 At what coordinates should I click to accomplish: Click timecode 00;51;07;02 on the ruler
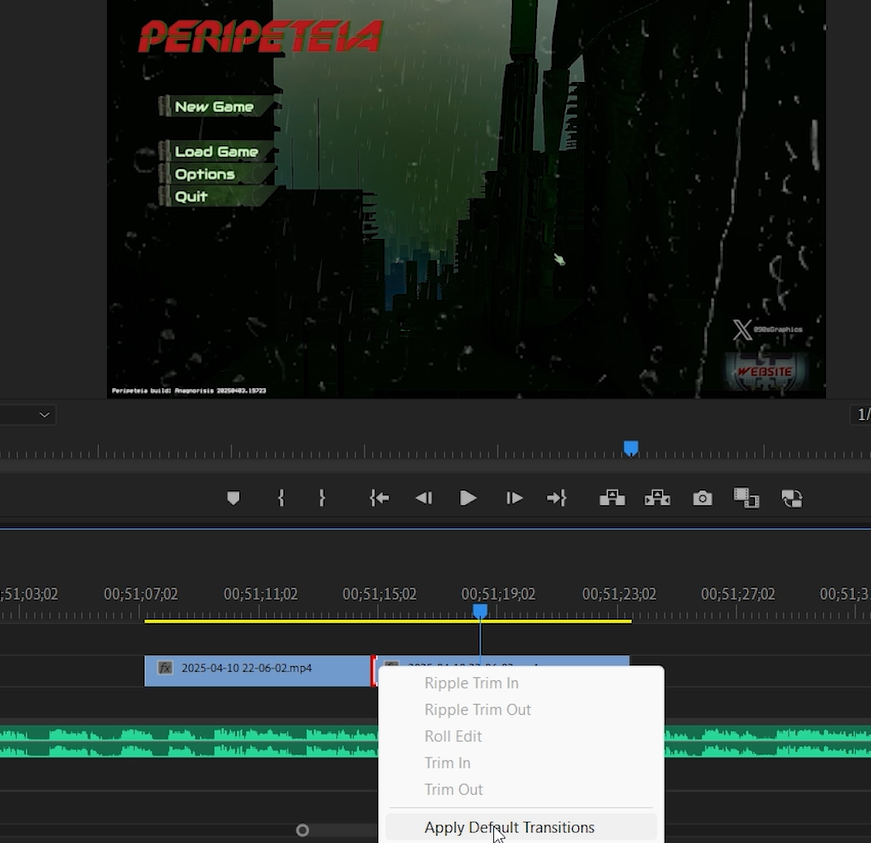[141, 594]
